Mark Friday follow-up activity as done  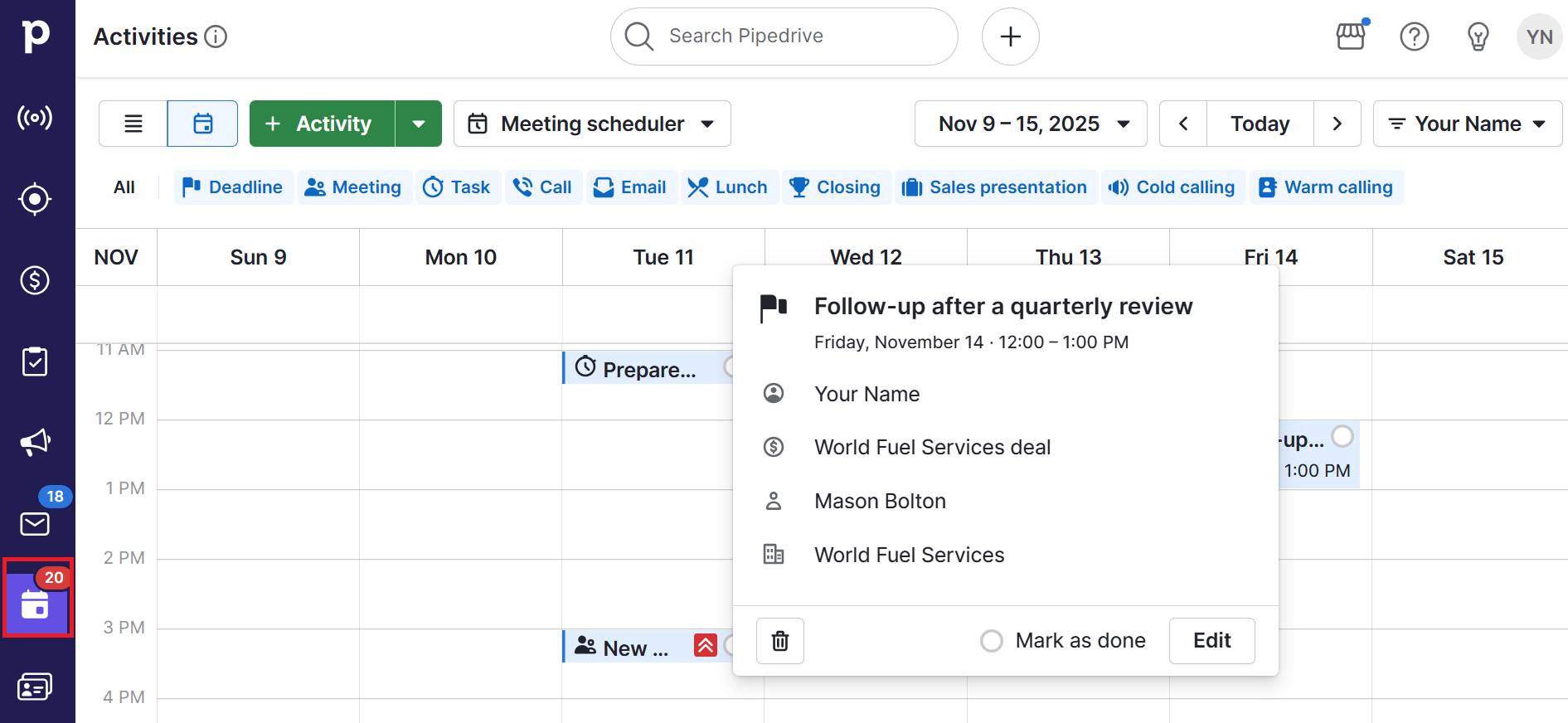[x=1342, y=436]
